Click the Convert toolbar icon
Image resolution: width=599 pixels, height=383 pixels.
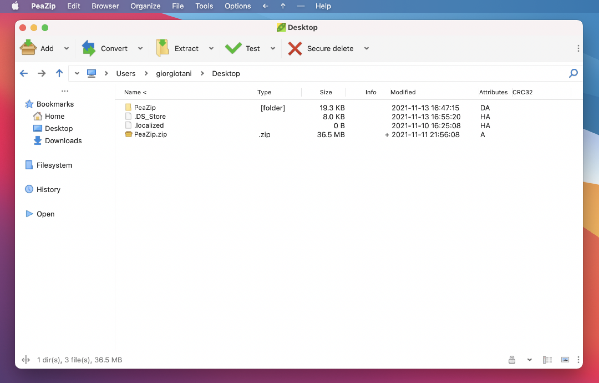89,48
